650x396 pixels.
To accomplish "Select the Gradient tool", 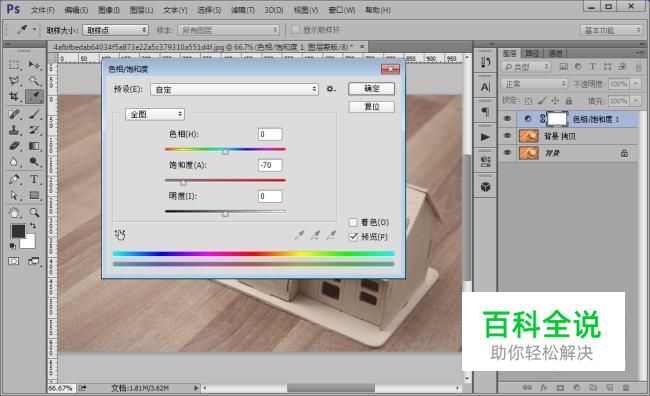I will 34,146.
